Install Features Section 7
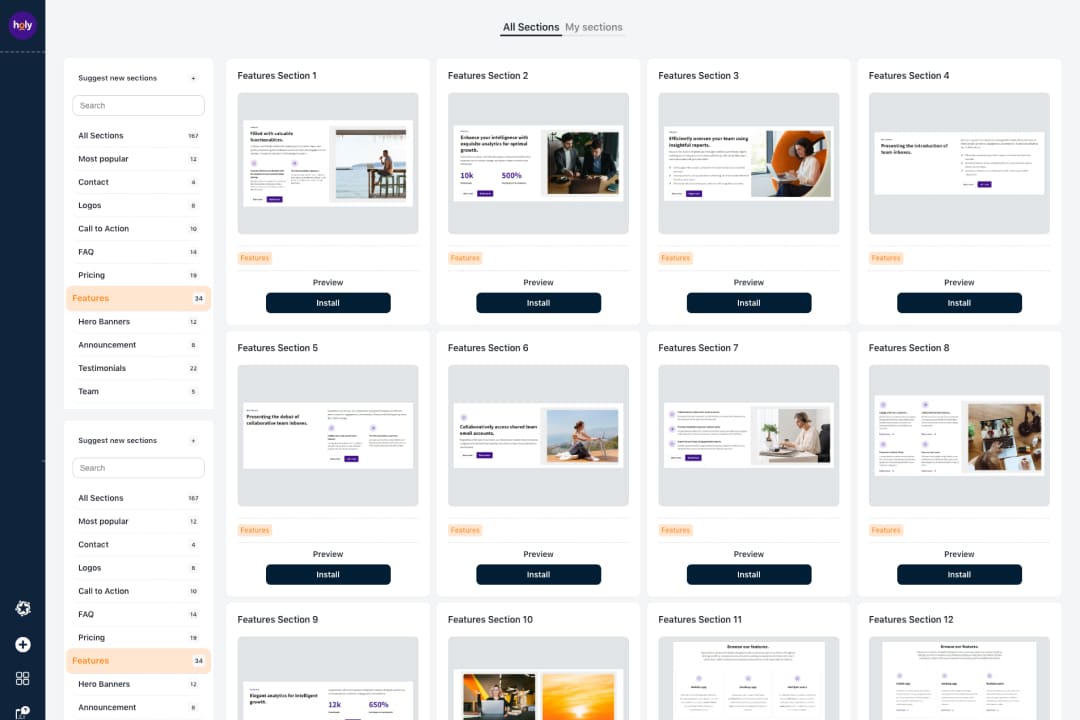1080x720 pixels. coord(749,575)
